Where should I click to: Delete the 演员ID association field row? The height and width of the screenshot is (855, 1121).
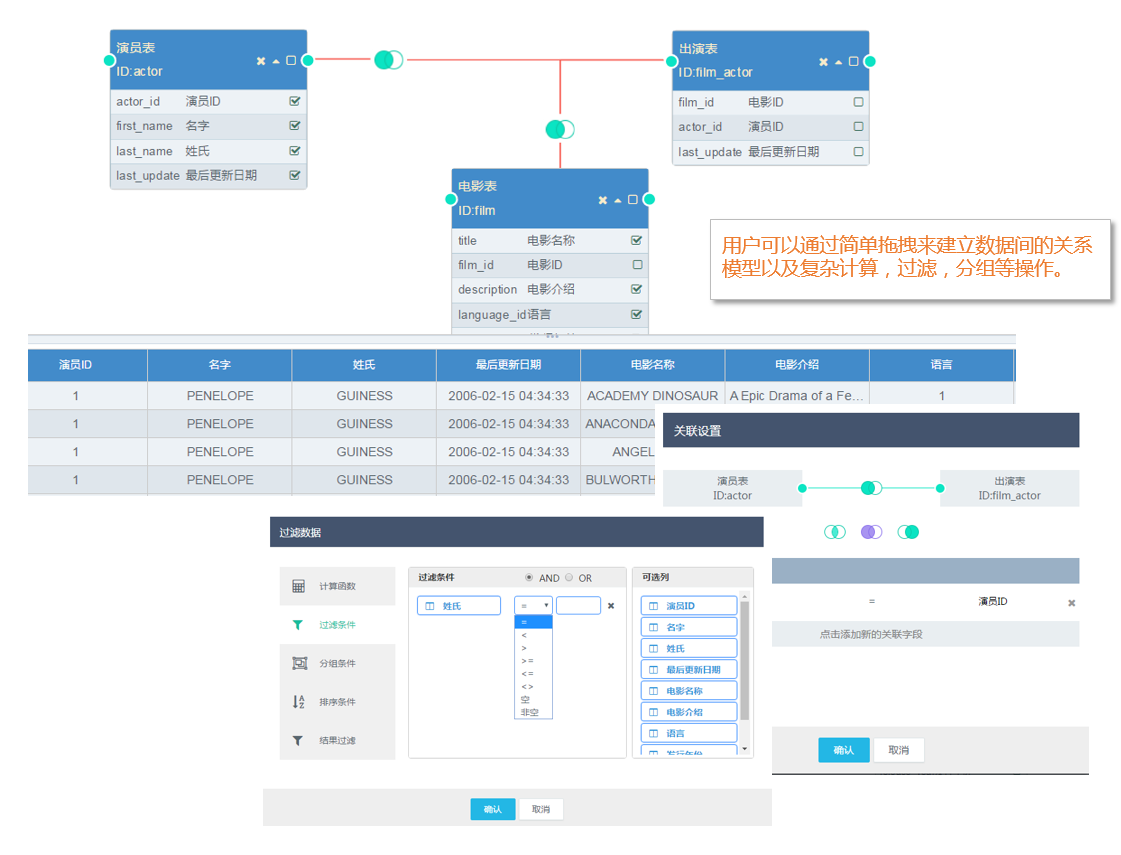pos(1071,603)
